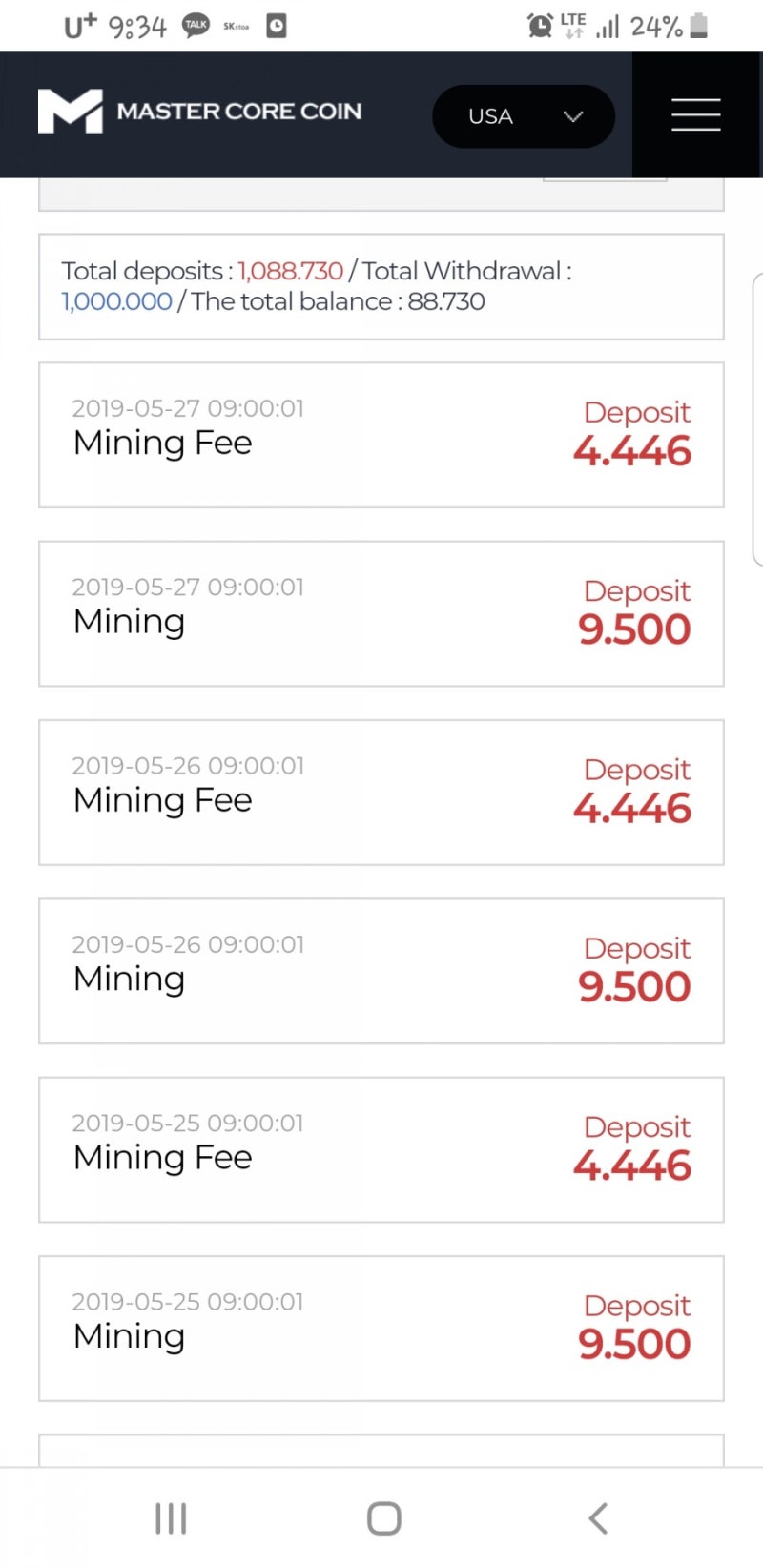Tap the total withdrawal amount 1,000.000
The width and height of the screenshot is (763, 1568).
coord(116,301)
